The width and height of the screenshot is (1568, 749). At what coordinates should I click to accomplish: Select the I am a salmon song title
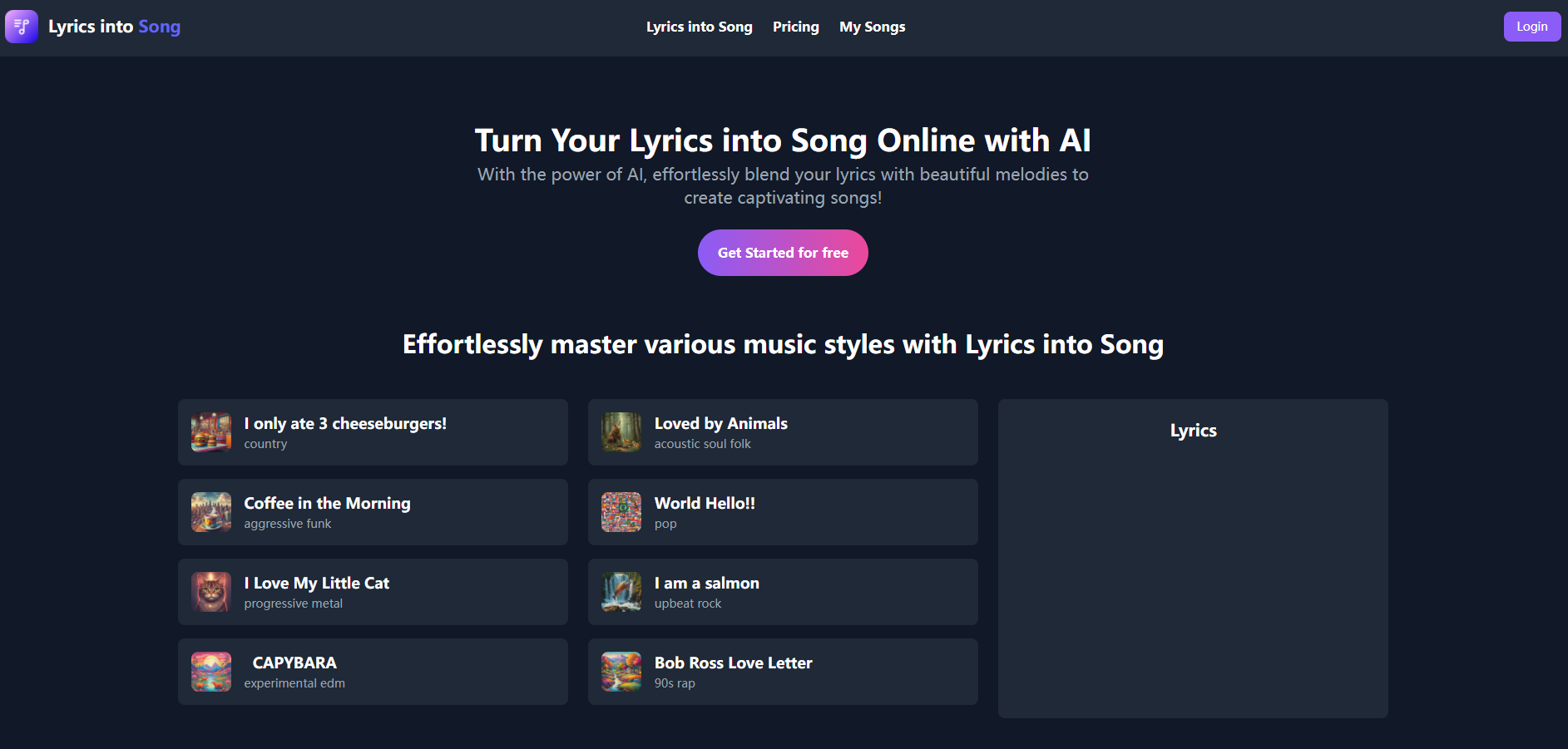point(706,583)
